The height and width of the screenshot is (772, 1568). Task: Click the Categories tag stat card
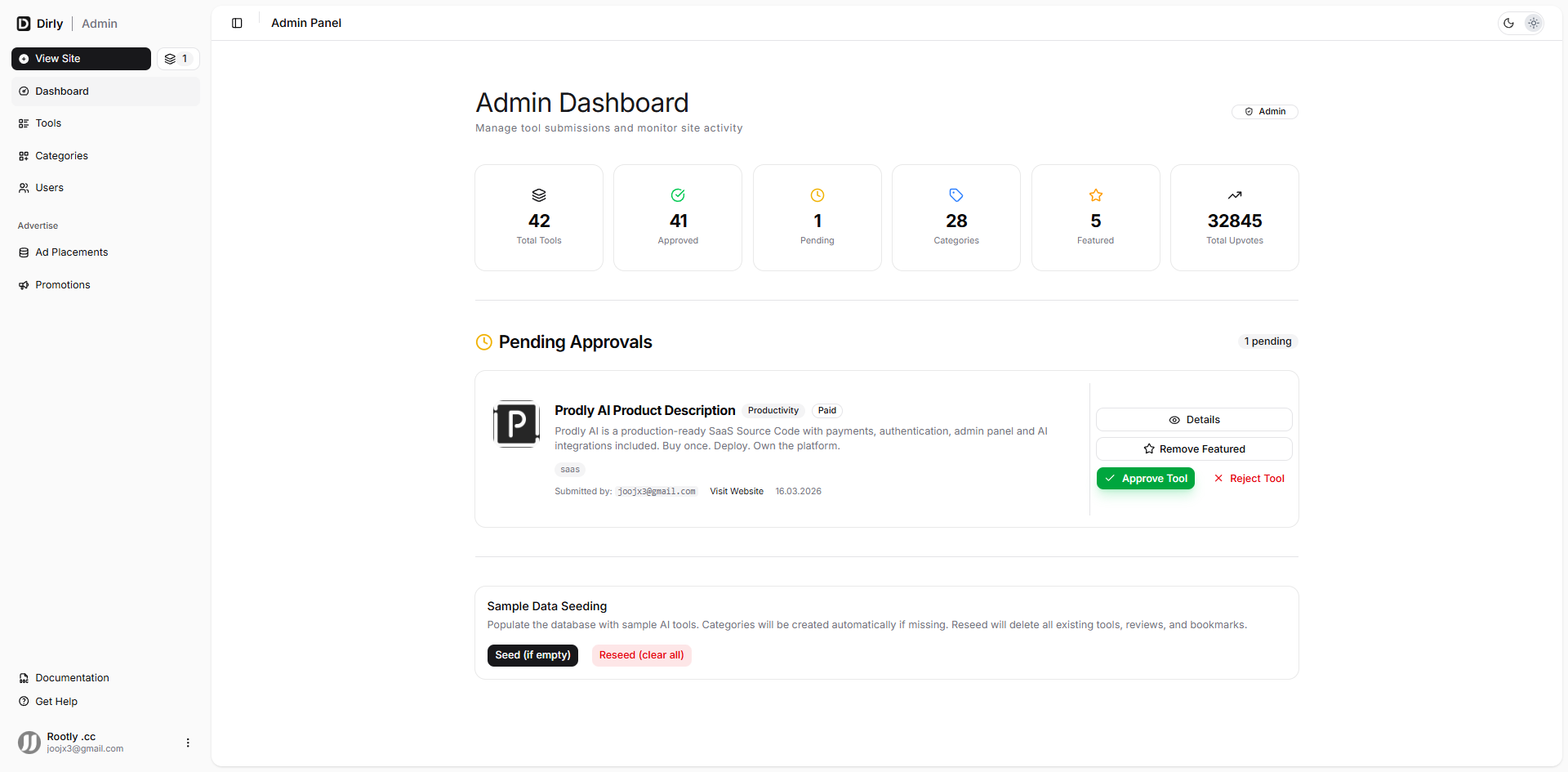point(955,217)
